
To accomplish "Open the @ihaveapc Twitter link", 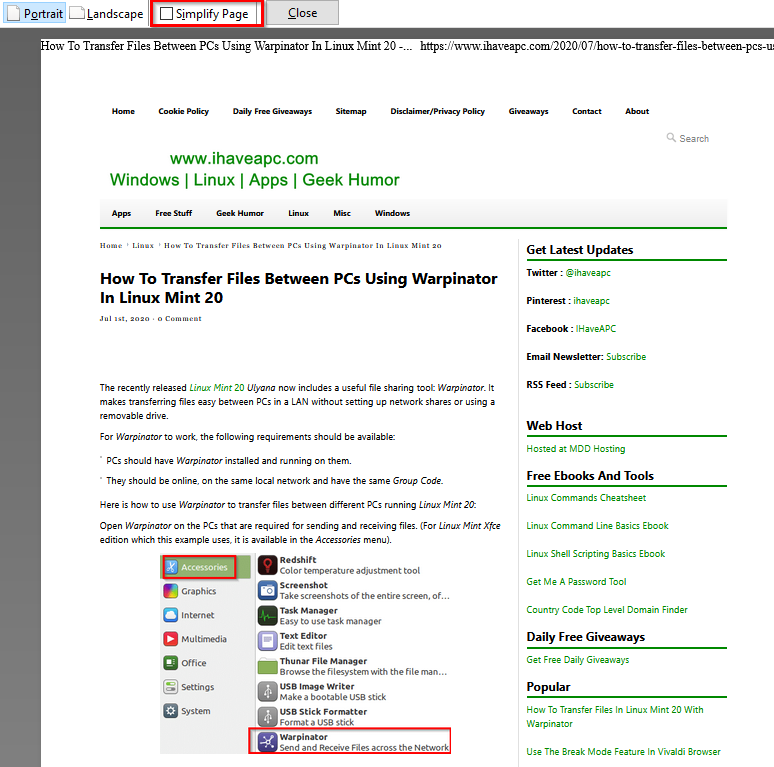I will tap(588, 273).
